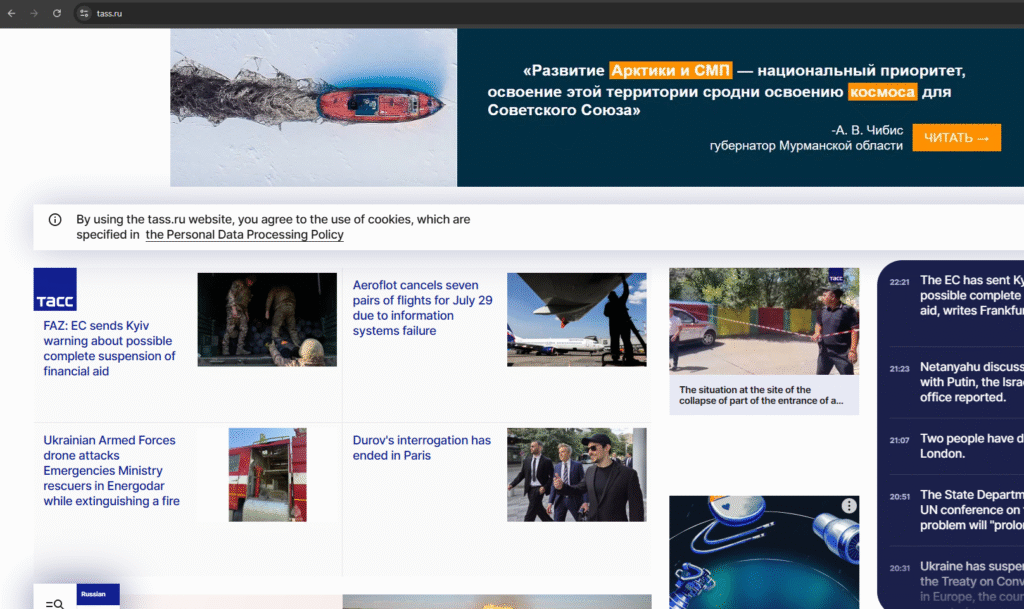Open entrance collapse site video thumbnail
The image size is (1024, 609).
coord(764,321)
